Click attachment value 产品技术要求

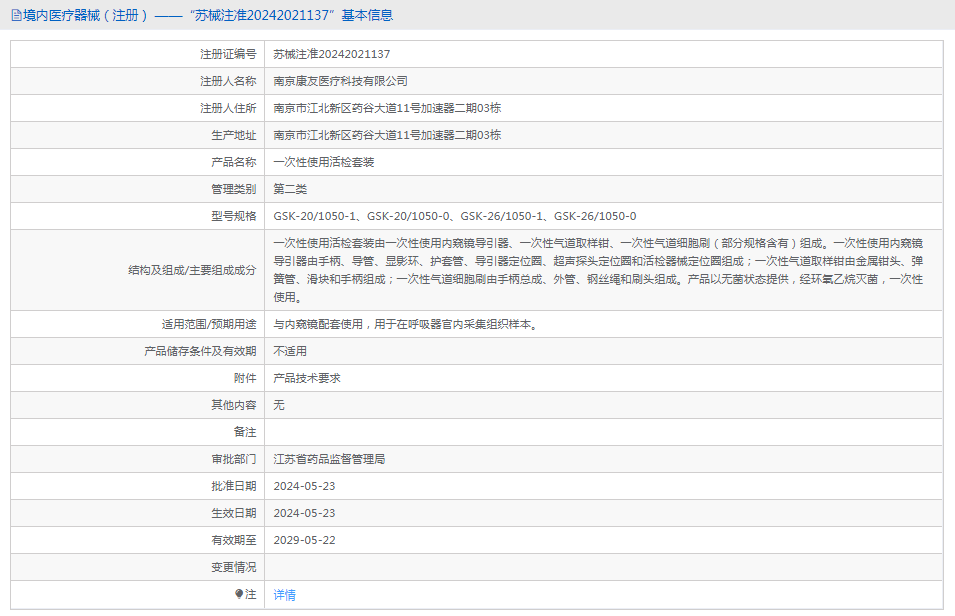pyautogui.click(x=307, y=378)
